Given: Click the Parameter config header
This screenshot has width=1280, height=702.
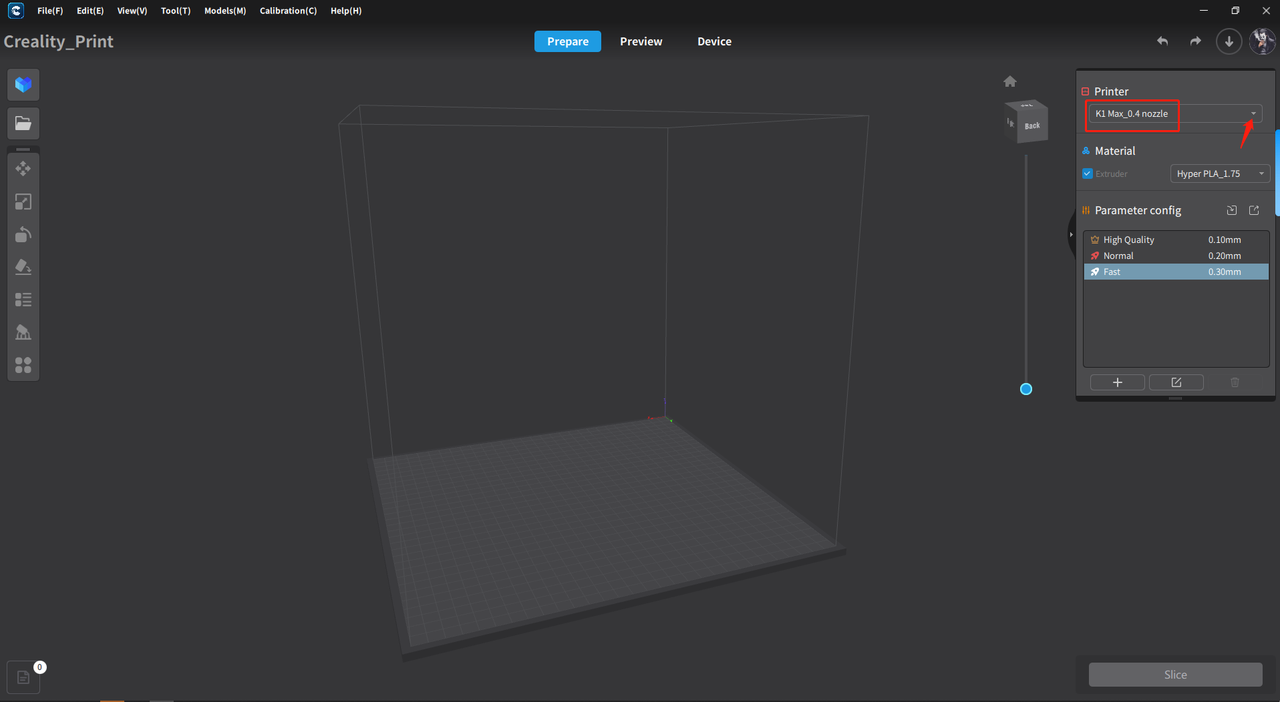Looking at the screenshot, I should 1138,210.
